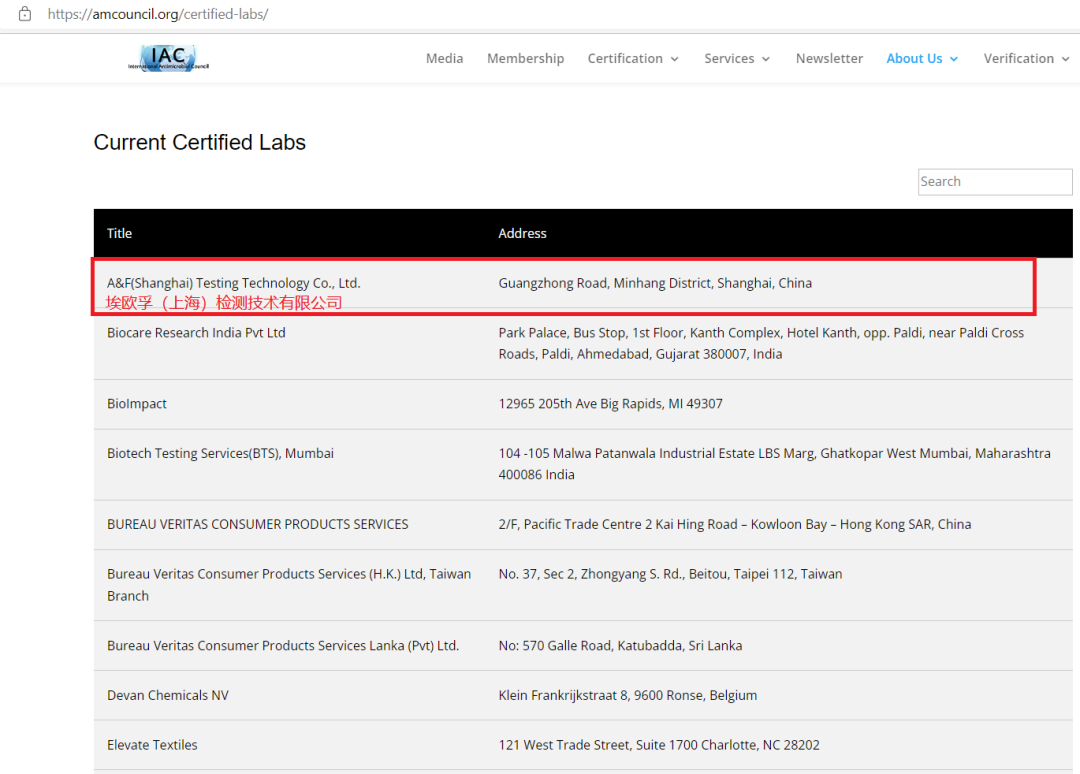Click the BioImpact lab entry
Screen dimensions: 1080x774
point(137,404)
